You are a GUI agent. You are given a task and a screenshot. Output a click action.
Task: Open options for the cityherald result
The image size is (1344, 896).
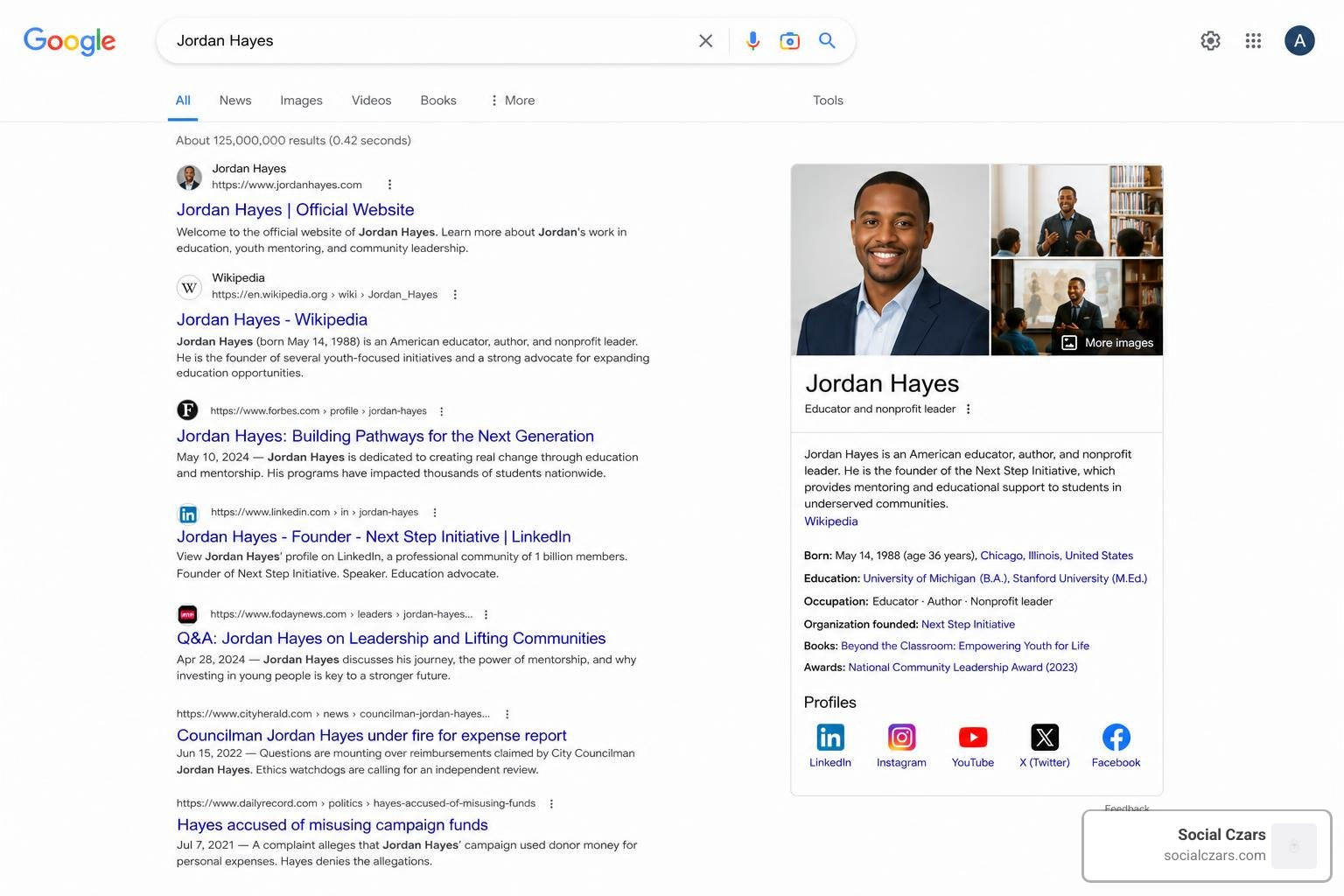(x=507, y=714)
